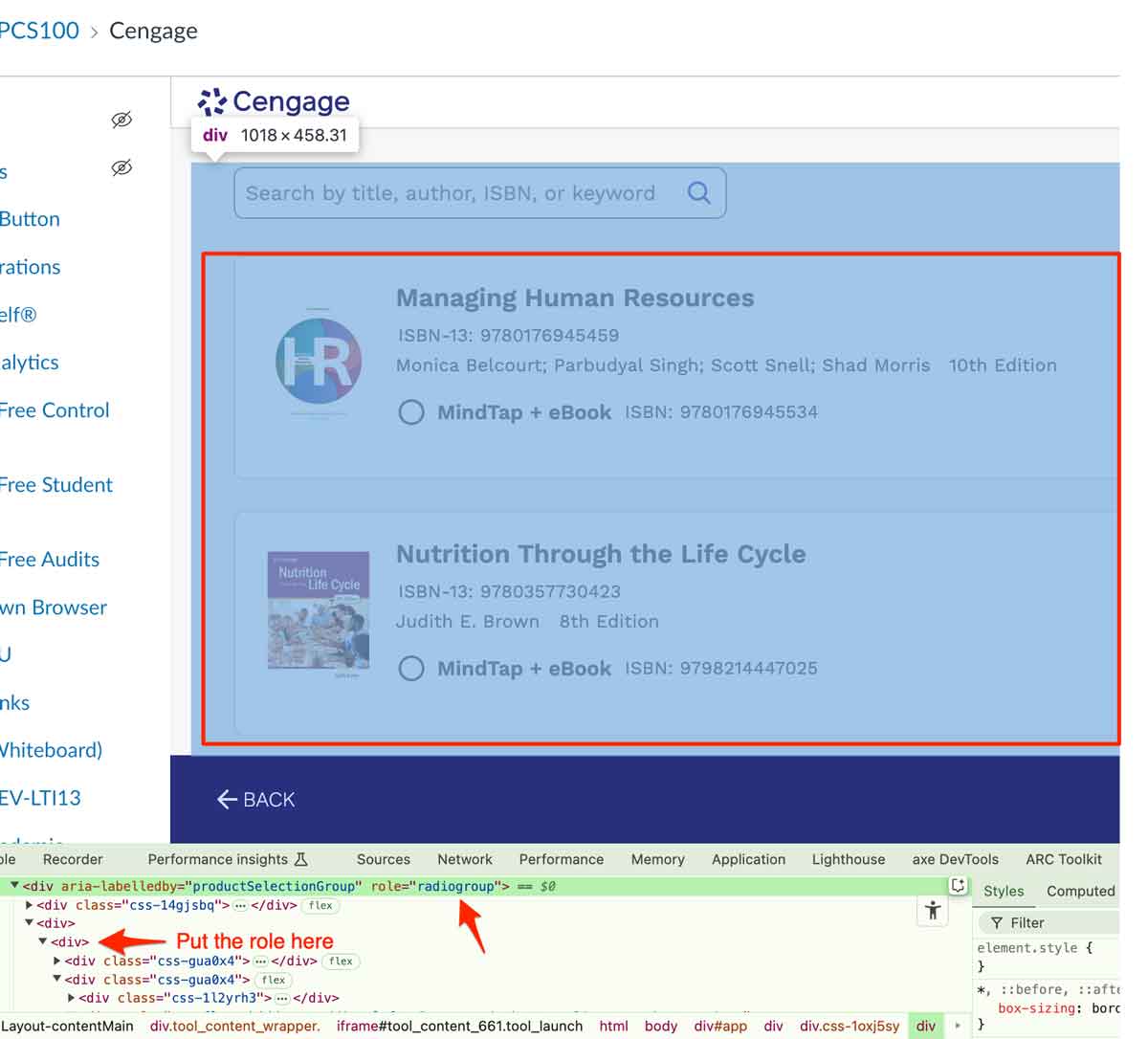Select body in the DOM breadcrumb

point(661,1026)
